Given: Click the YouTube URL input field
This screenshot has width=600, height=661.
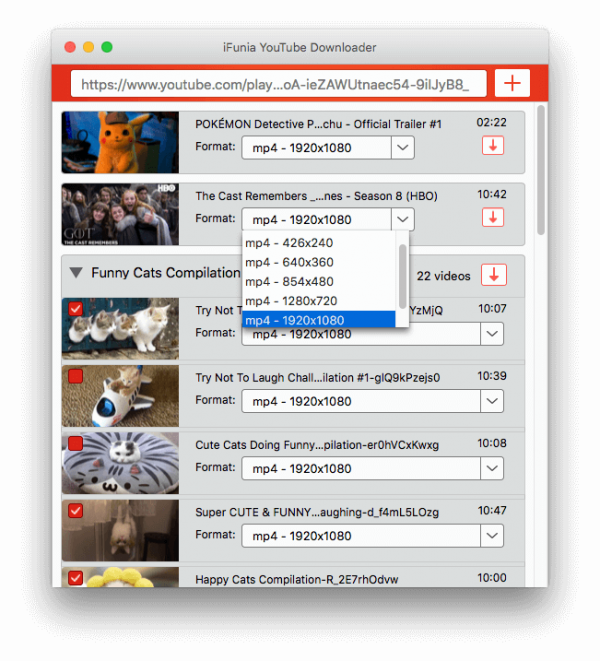Looking at the screenshot, I should coord(278,84).
